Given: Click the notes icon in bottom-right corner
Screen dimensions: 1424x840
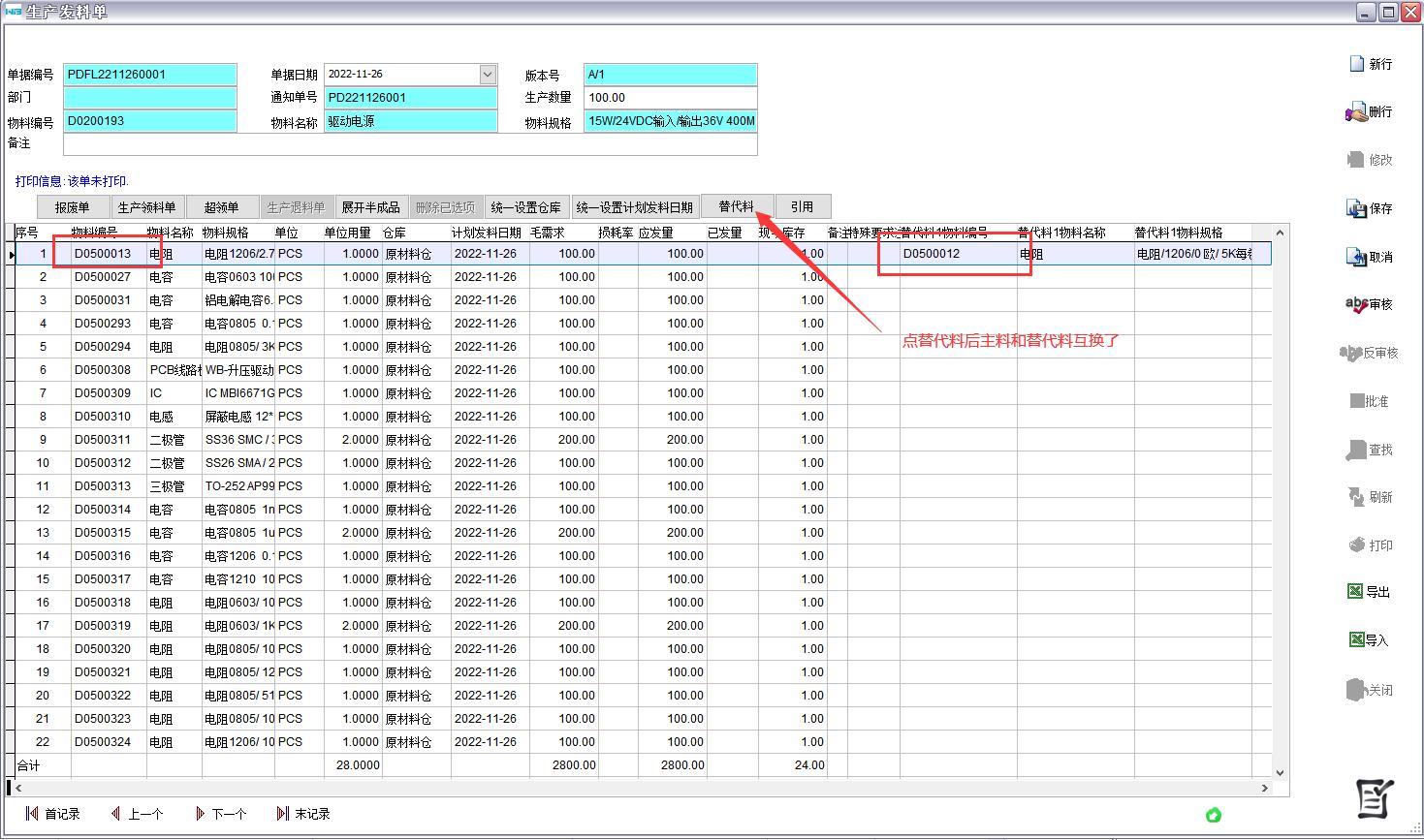Looking at the screenshot, I should click(x=1374, y=799).
